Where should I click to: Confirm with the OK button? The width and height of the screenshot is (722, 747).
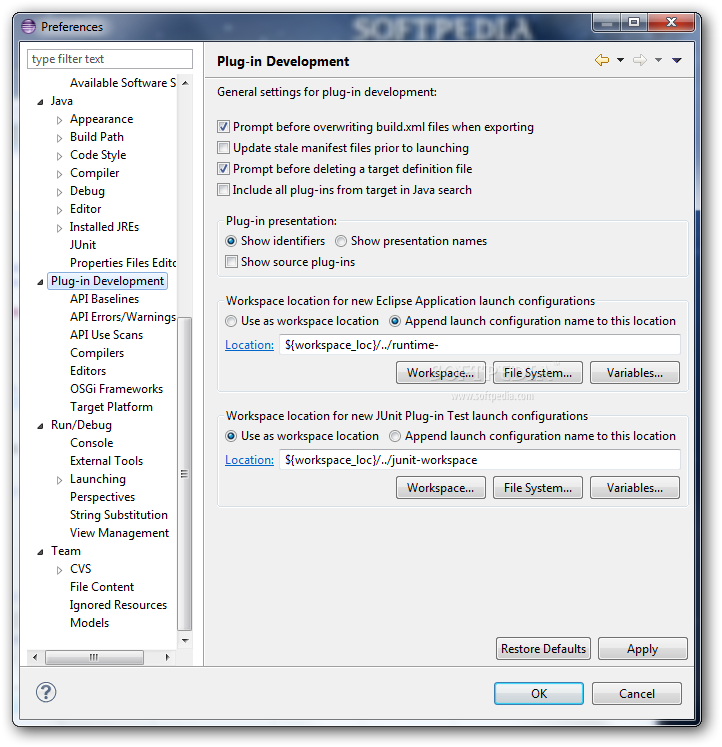point(539,694)
